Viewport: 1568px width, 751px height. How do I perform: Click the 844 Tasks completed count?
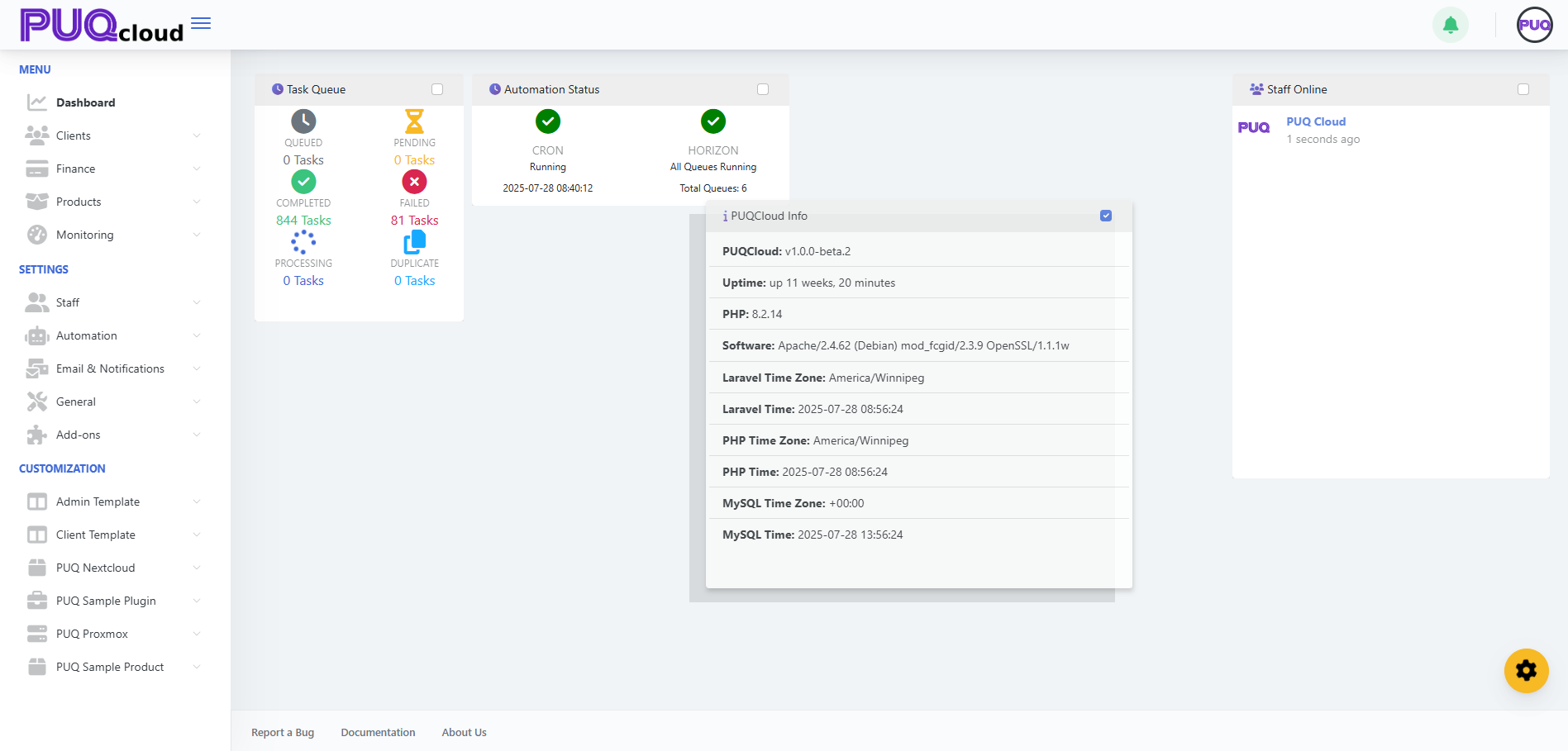pyautogui.click(x=303, y=221)
